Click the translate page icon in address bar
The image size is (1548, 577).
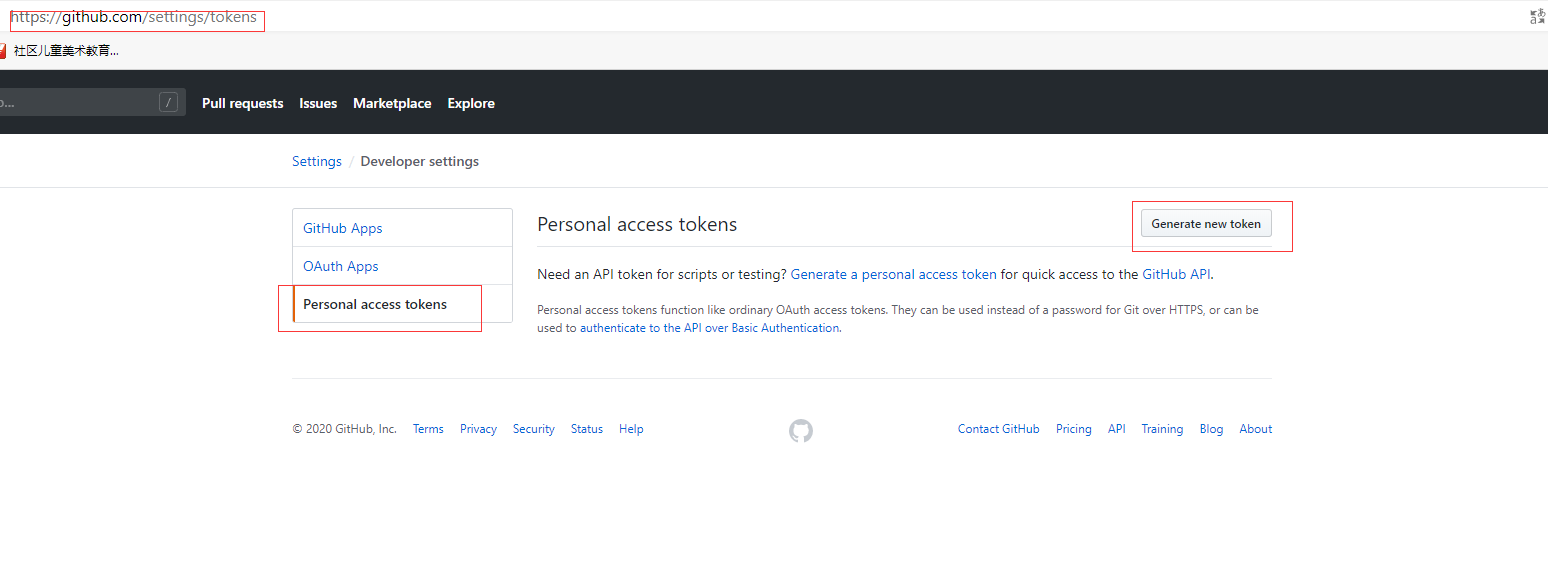[1538, 17]
